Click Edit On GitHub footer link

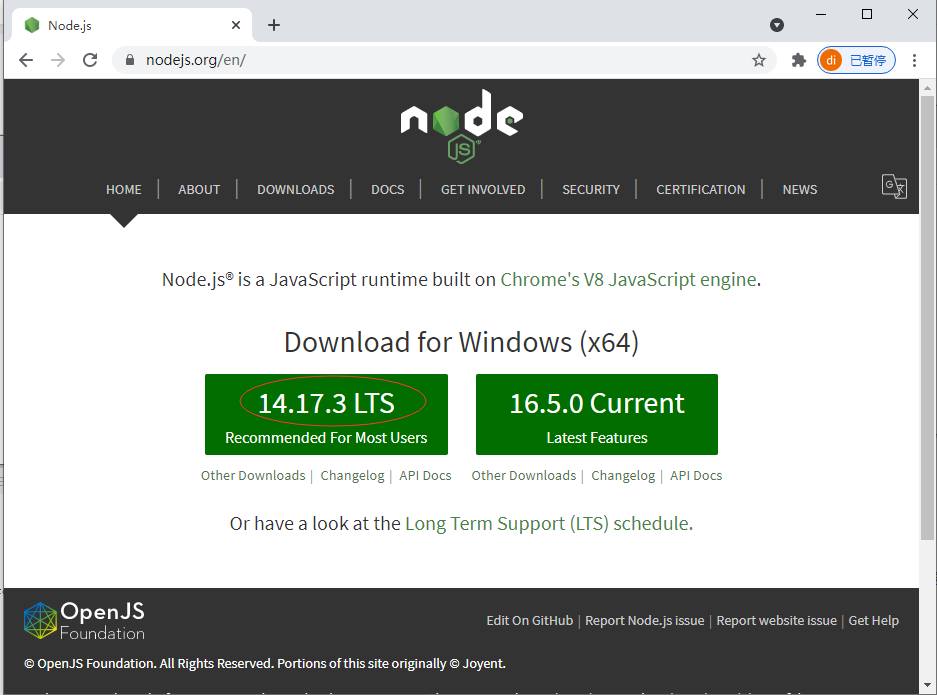(x=529, y=621)
